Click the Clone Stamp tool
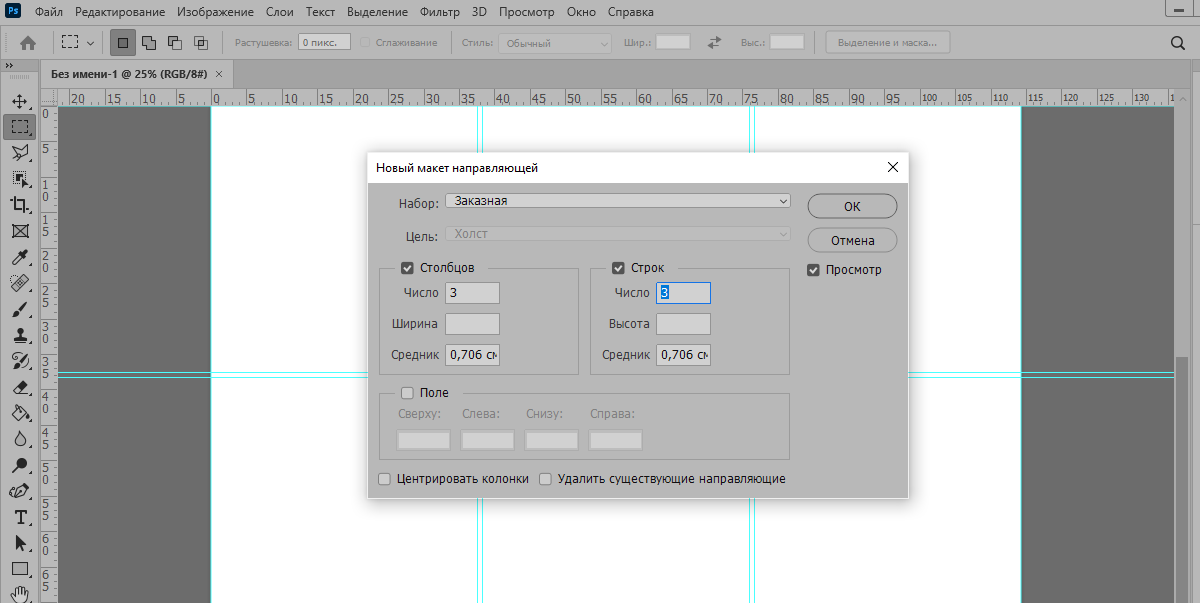 pos(20,335)
